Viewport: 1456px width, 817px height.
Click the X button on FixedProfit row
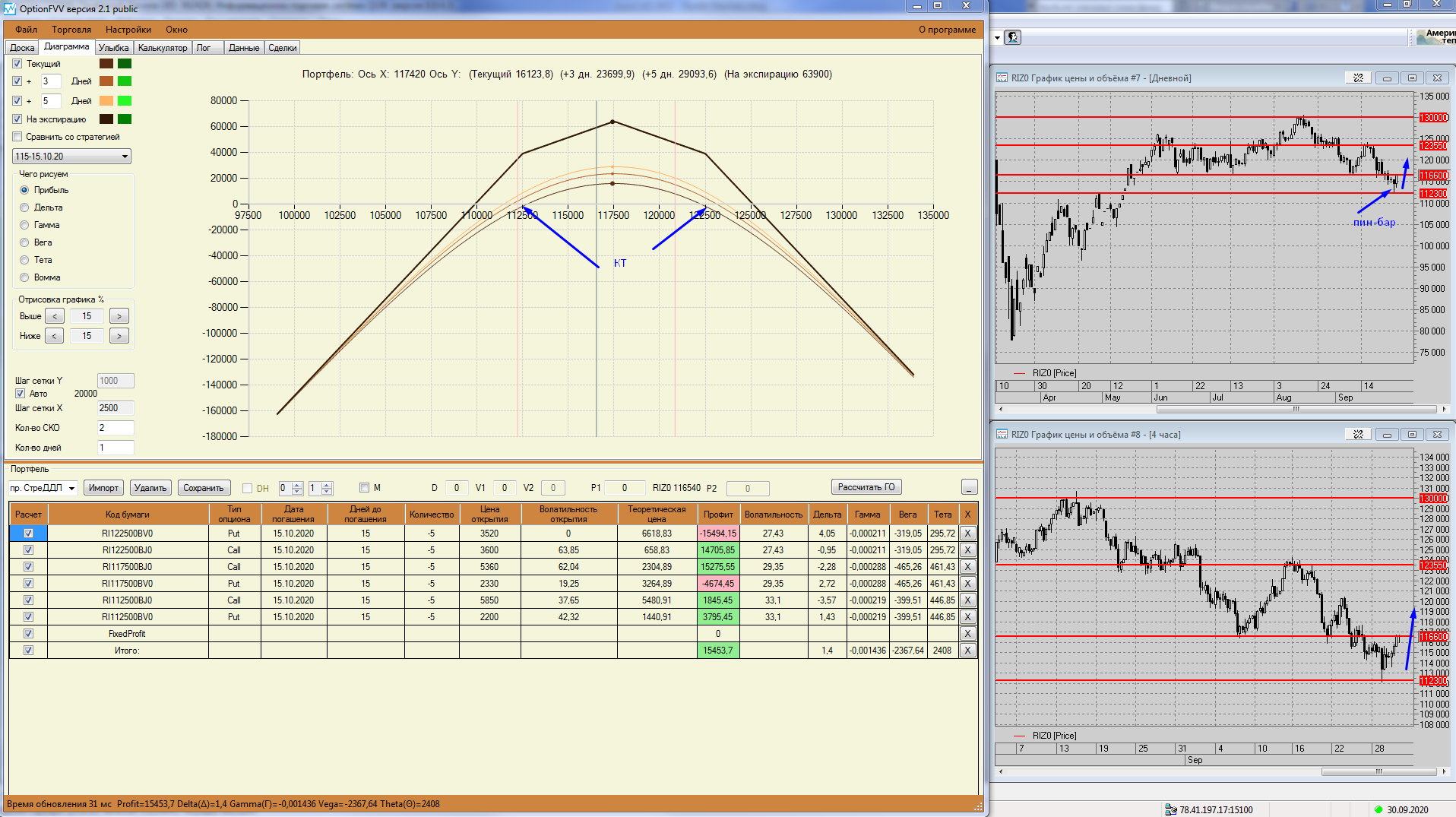click(967, 634)
